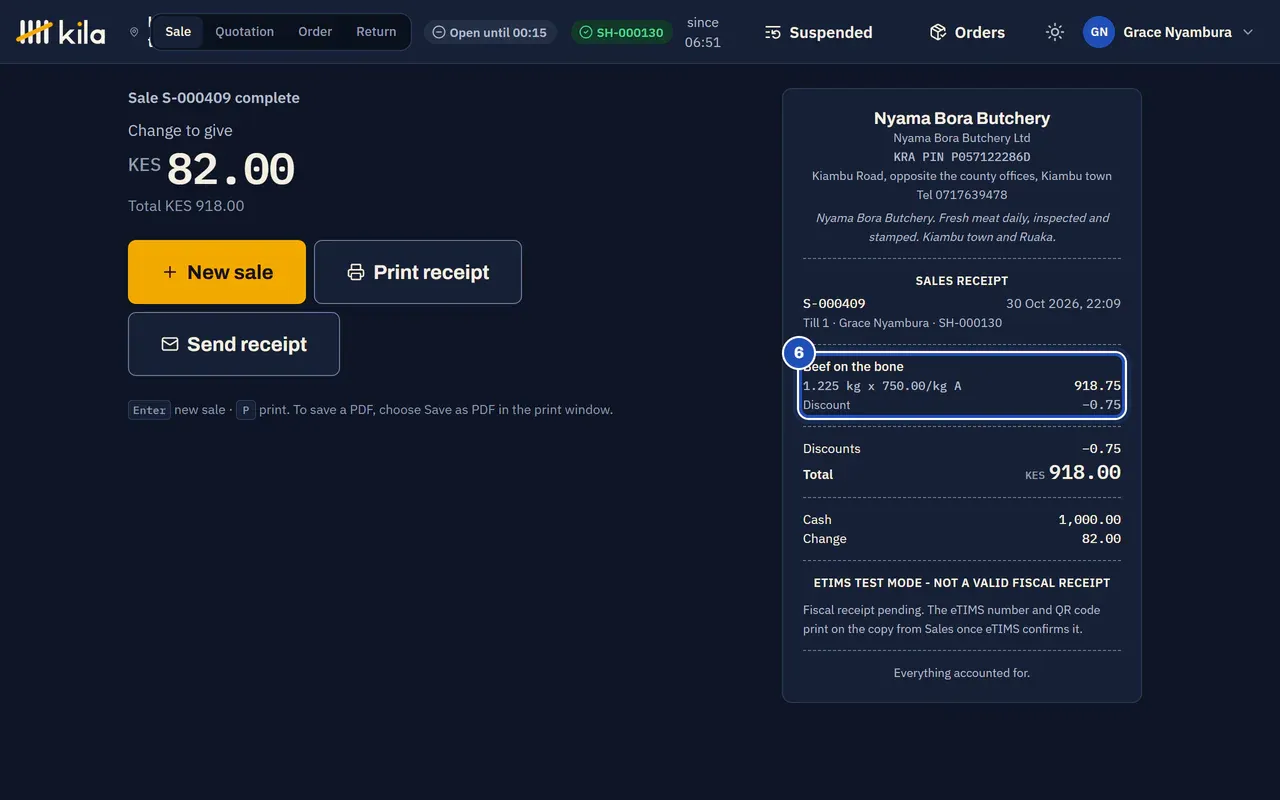Click the envelope icon on Send receipt
The height and width of the screenshot is (800, 1280).
(x=170, y=344)
